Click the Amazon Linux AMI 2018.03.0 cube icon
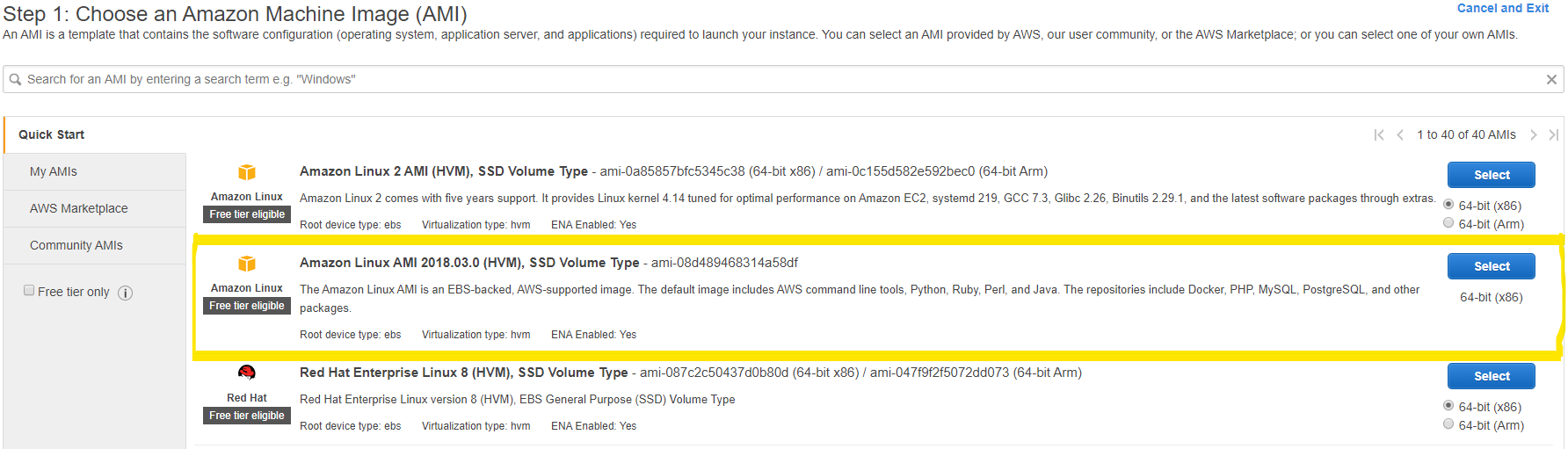This screenshot has width=1568, height=449. 247,264
